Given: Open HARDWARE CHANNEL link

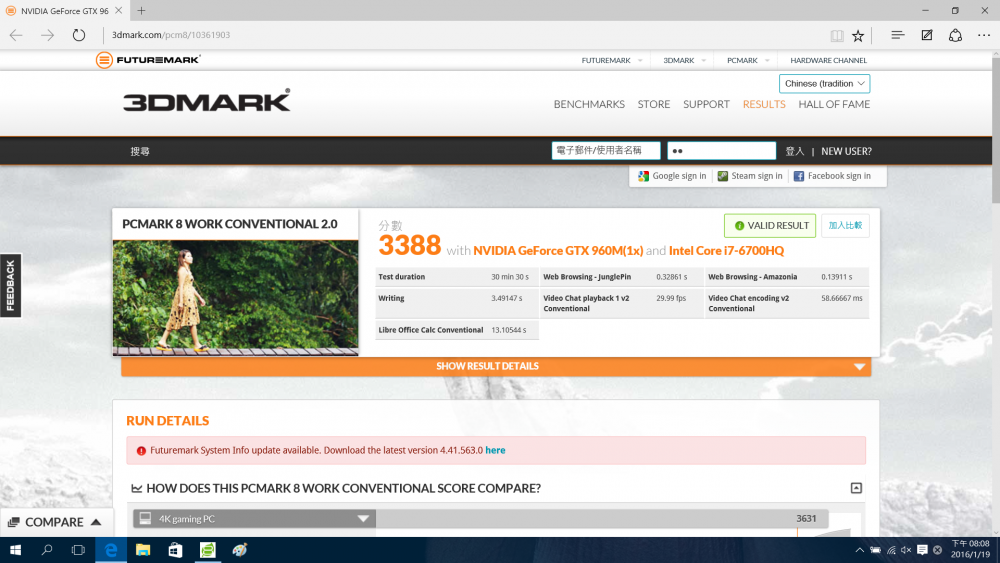Looking at the screenshot, I should (x=828, y=61).
